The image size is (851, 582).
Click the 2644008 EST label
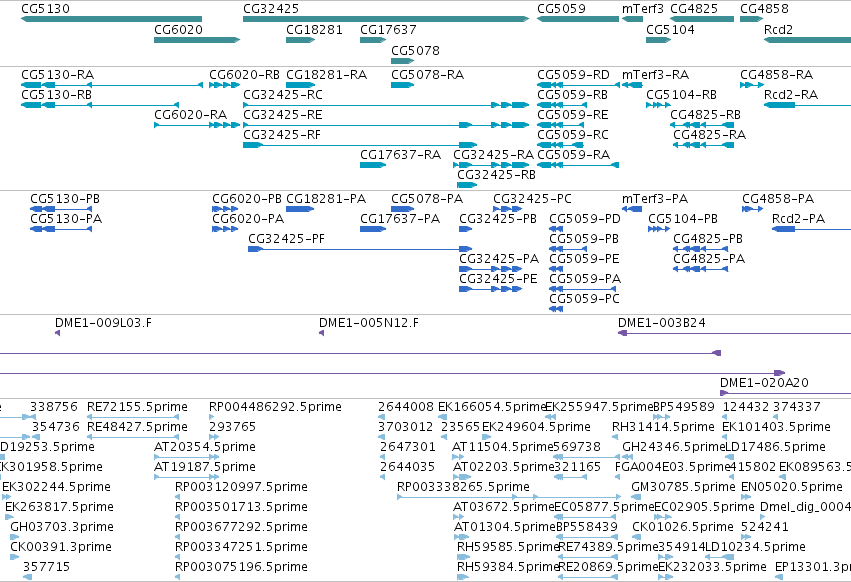[406, 407]
